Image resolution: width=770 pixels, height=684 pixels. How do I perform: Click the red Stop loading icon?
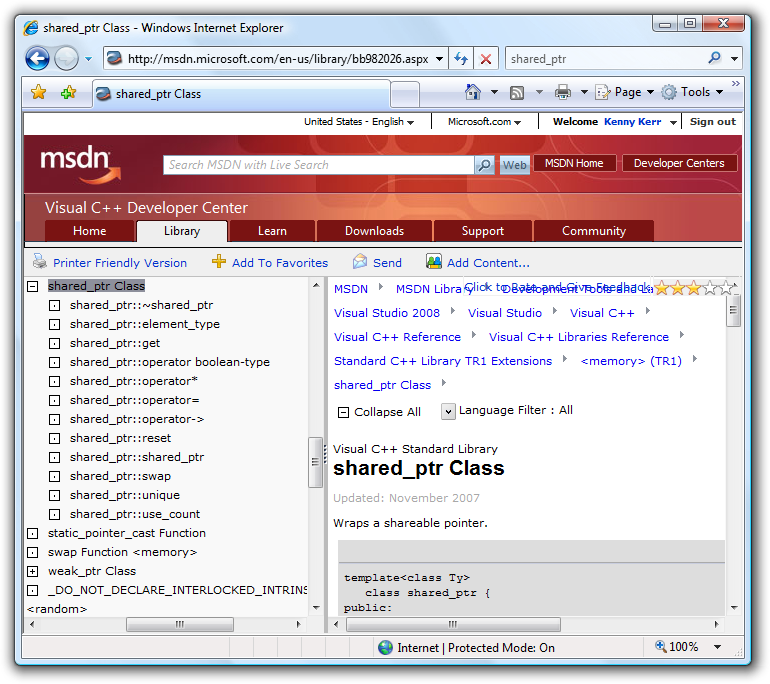[x=486, y=59]
